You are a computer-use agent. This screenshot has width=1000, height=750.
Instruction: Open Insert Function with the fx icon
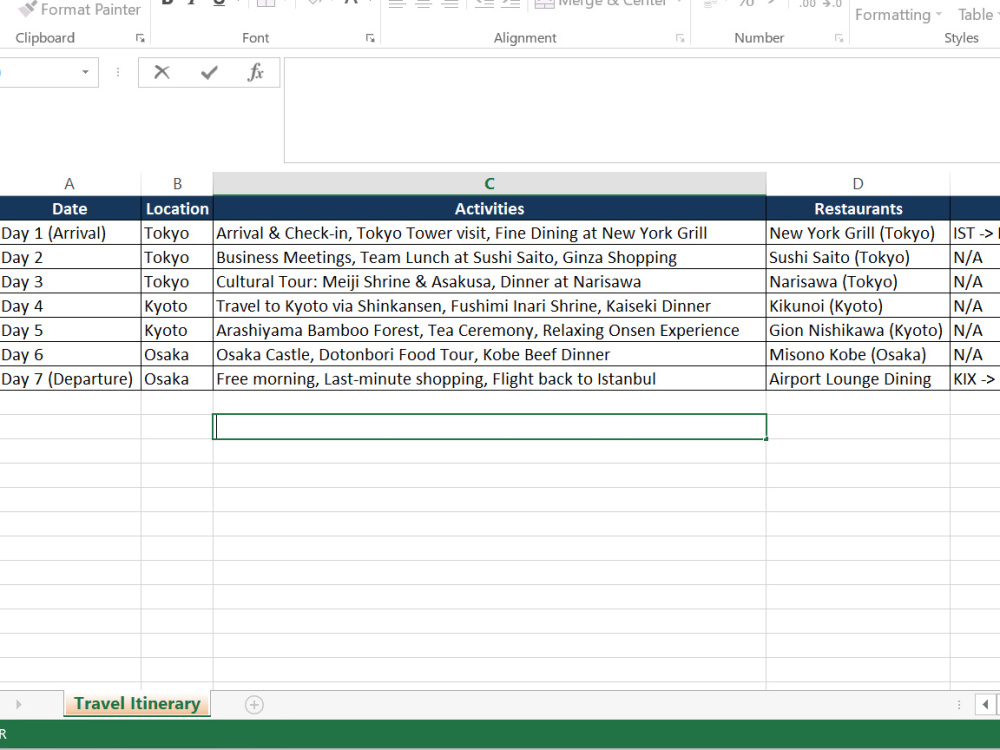click(256, 72)
